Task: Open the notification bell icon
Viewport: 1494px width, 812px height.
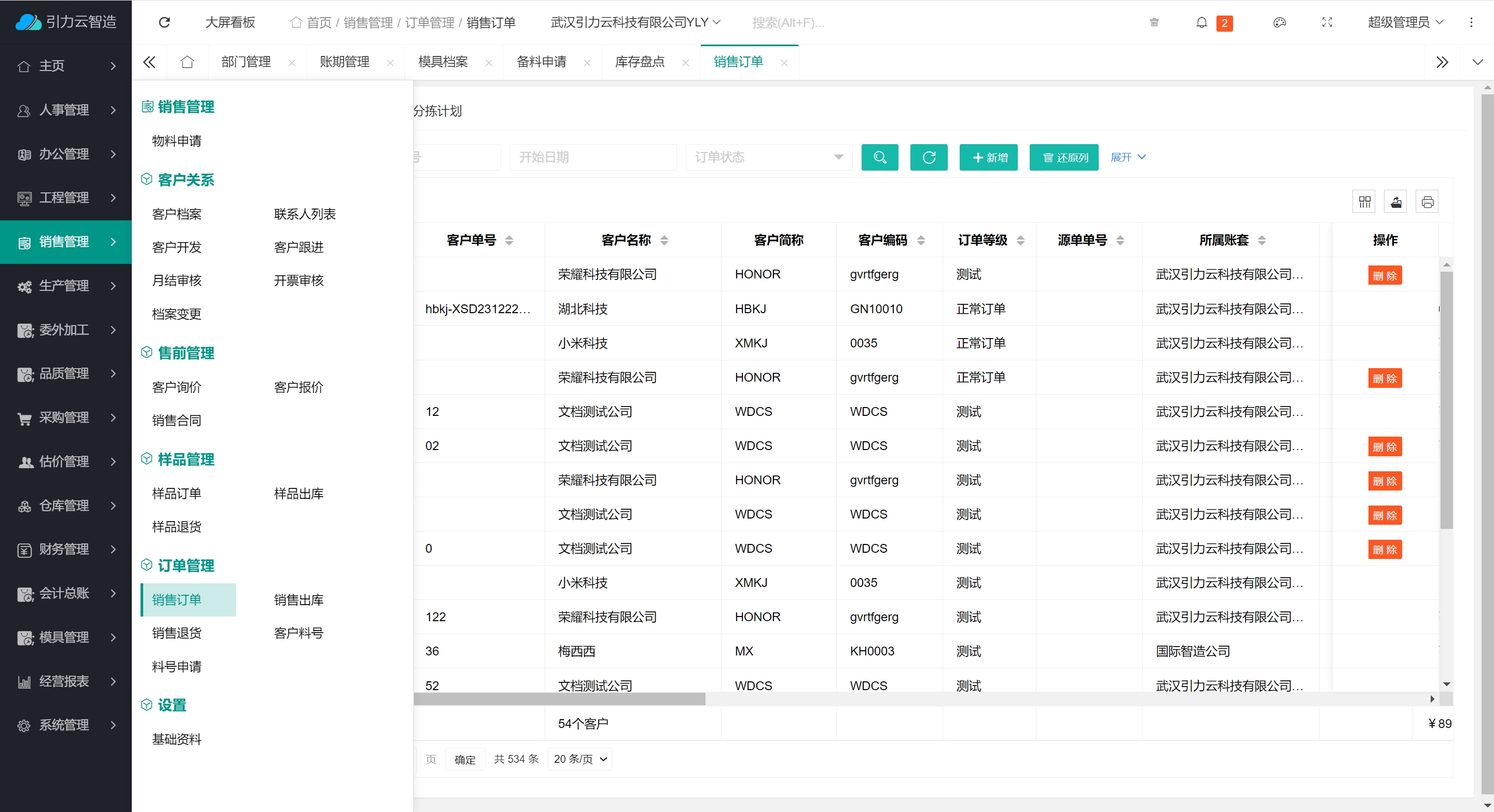Action: 1201,23
